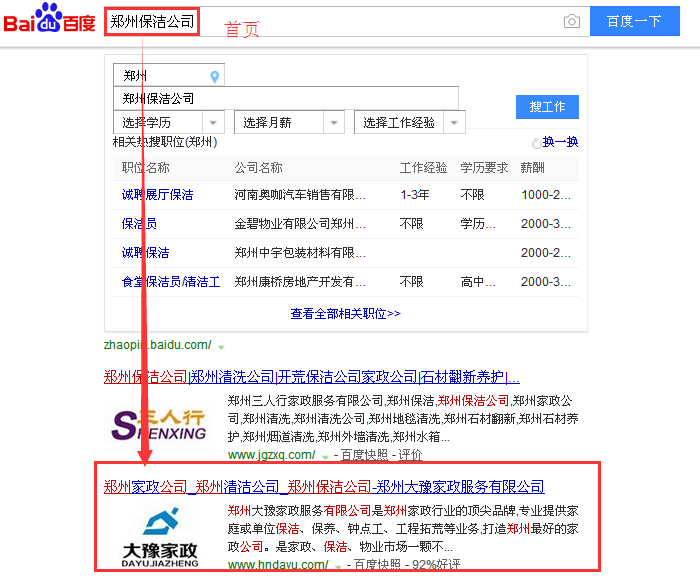Image resolution: width=700 pixels, height=580 pixels.
Task: Click the 百度一下 search button
Action: click(635, 21)
